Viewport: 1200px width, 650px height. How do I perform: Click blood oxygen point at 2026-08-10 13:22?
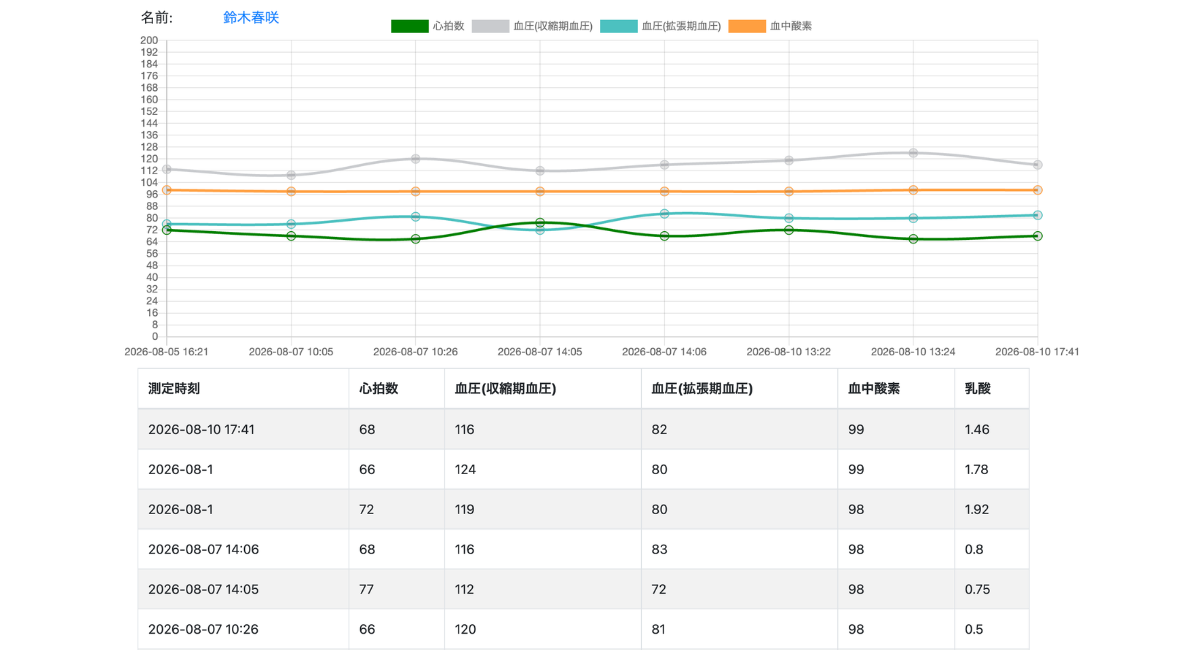click(789, 191)
